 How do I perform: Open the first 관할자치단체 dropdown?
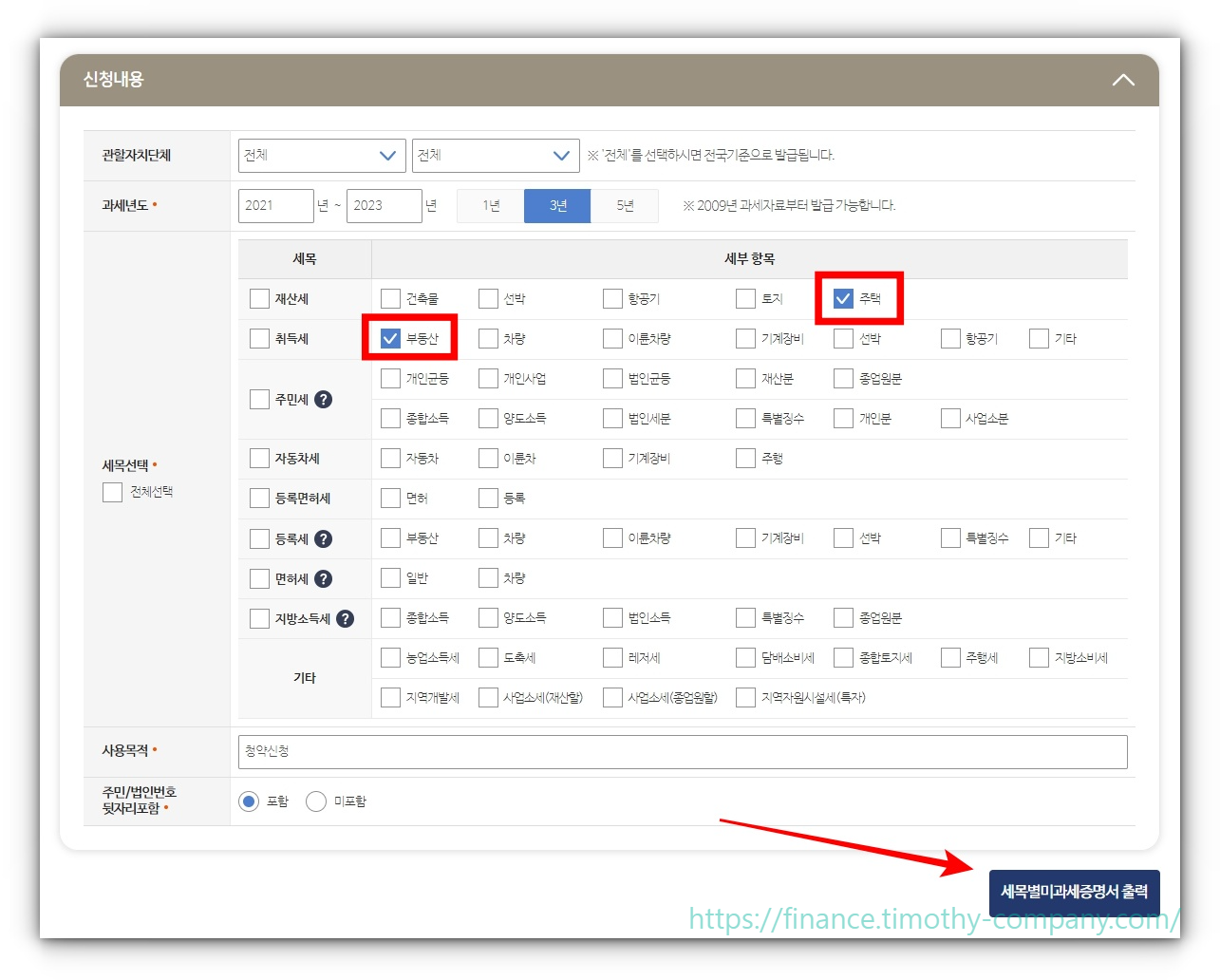(322, 156)
